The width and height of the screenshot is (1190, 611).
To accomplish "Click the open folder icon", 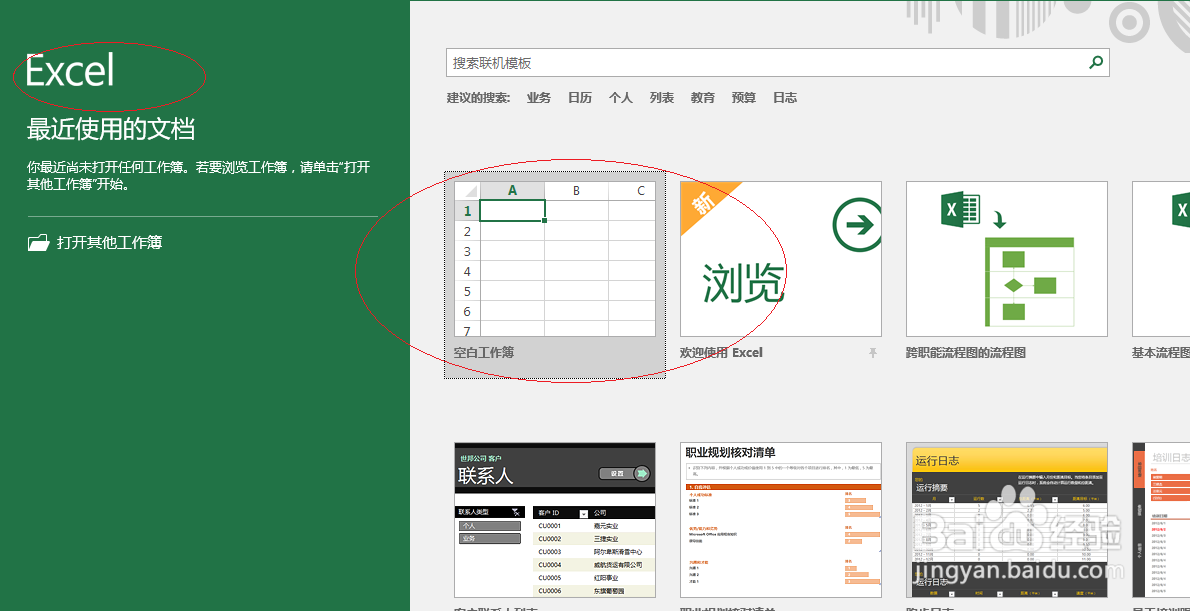I will pyautogui.click(x=39, y=243).
